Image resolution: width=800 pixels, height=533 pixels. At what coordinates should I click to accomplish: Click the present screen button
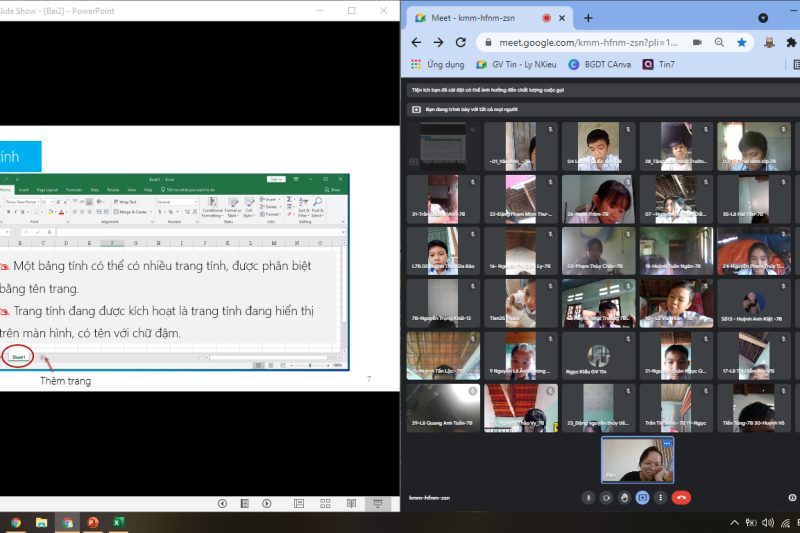[643, 497]
